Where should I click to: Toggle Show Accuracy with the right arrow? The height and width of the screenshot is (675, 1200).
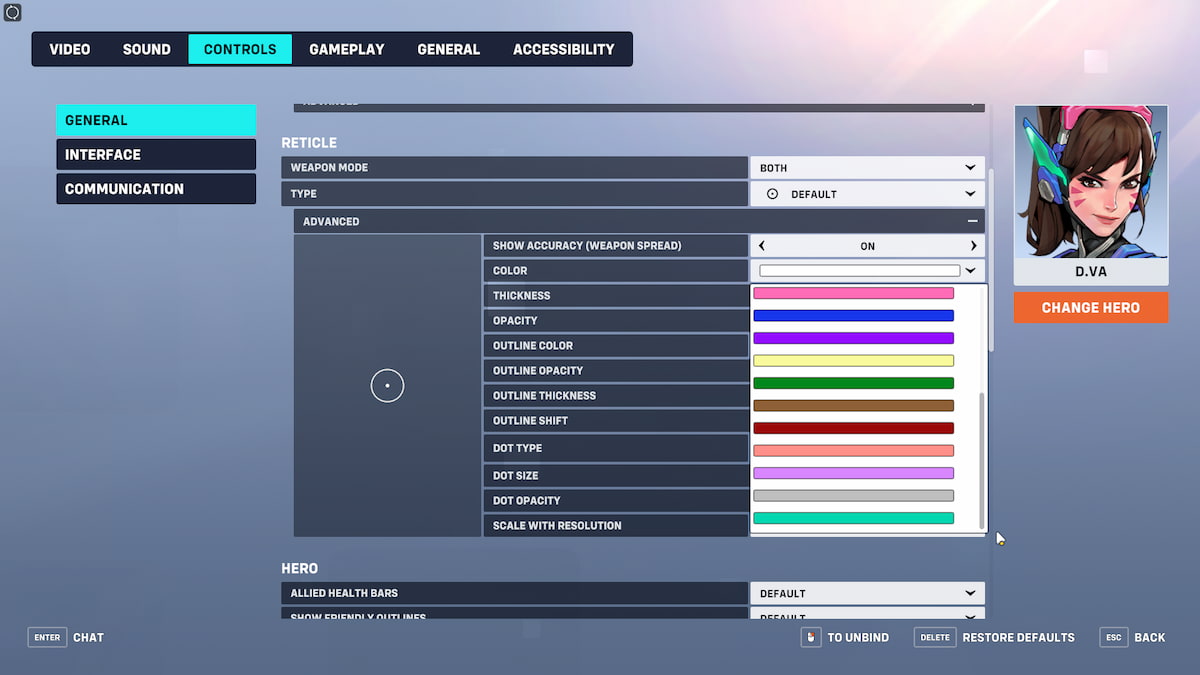point(973,246)
